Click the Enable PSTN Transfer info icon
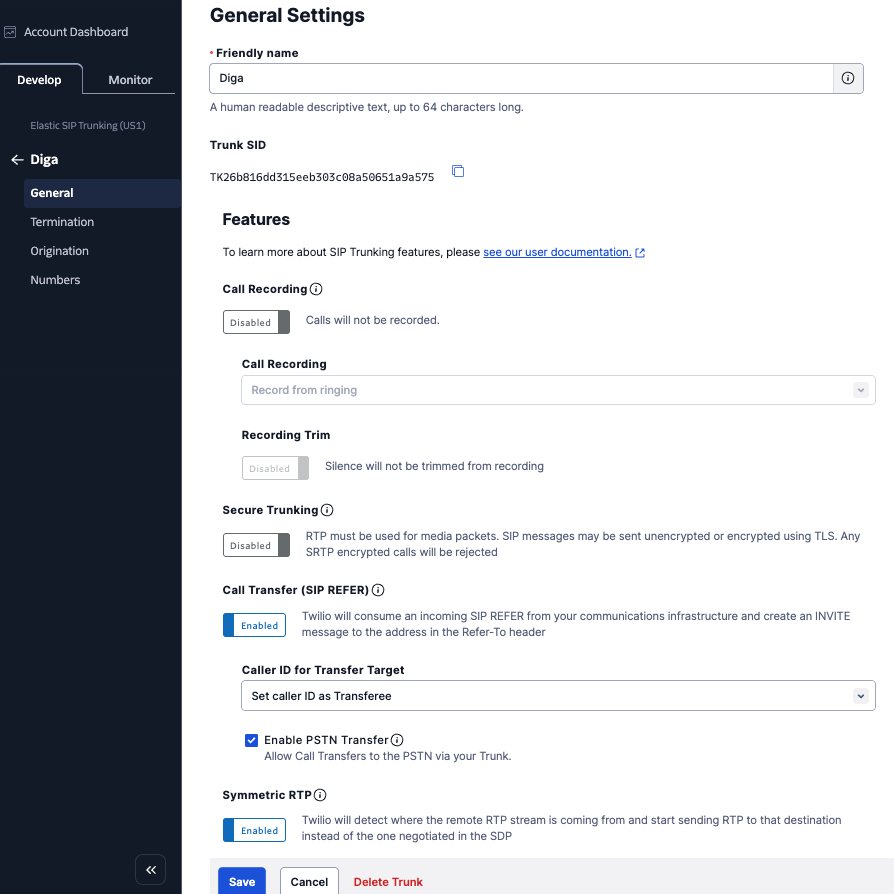Screen dimensions: 894x894 click(397, 740)
